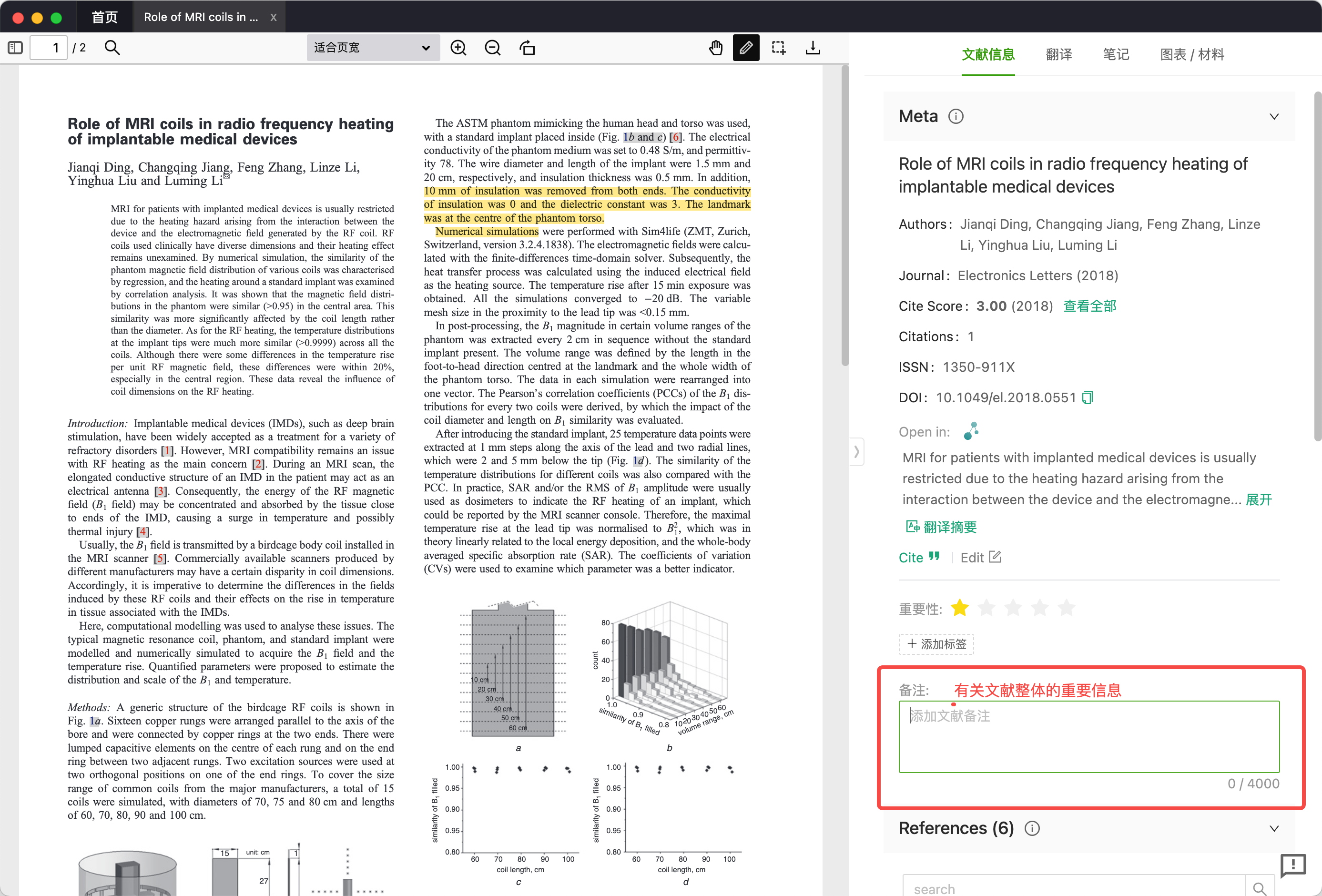
Task: Set importance to one star
Action: [960, 608]
